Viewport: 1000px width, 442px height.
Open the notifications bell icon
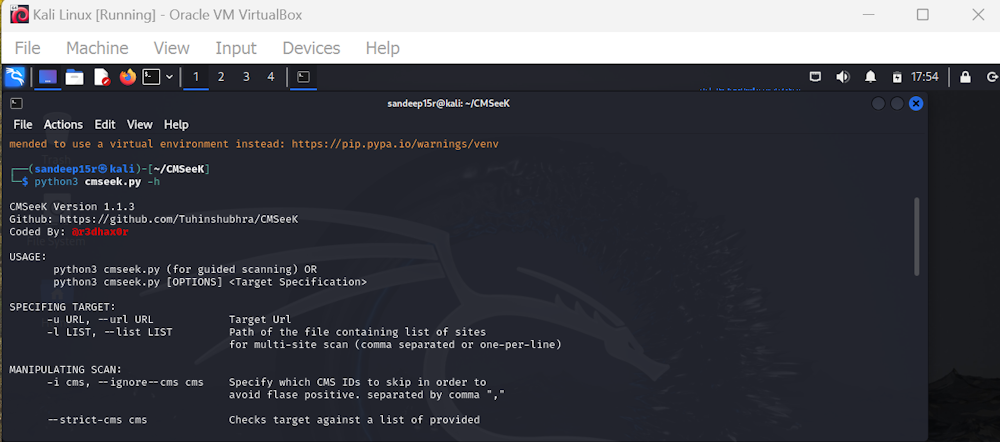coord(870,77)
